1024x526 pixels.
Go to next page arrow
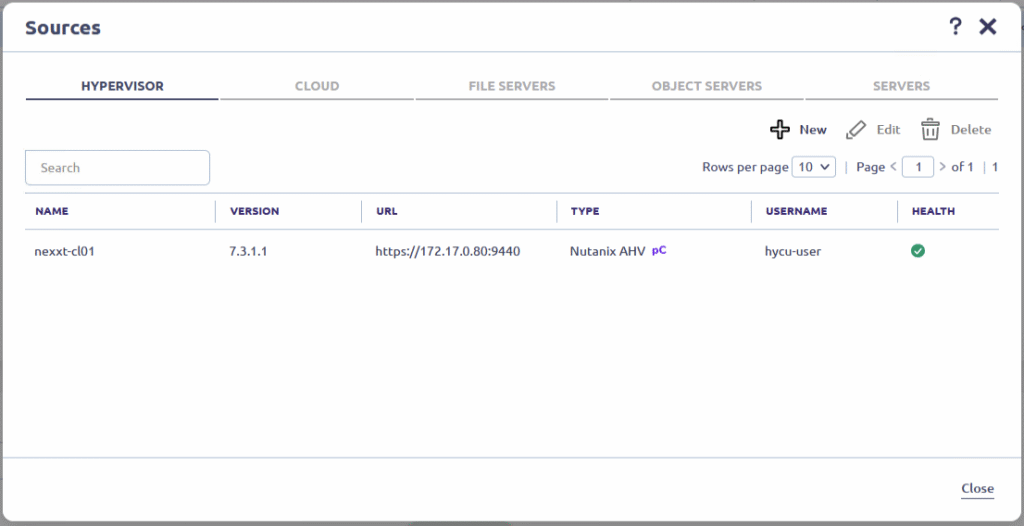coord(943,167)
